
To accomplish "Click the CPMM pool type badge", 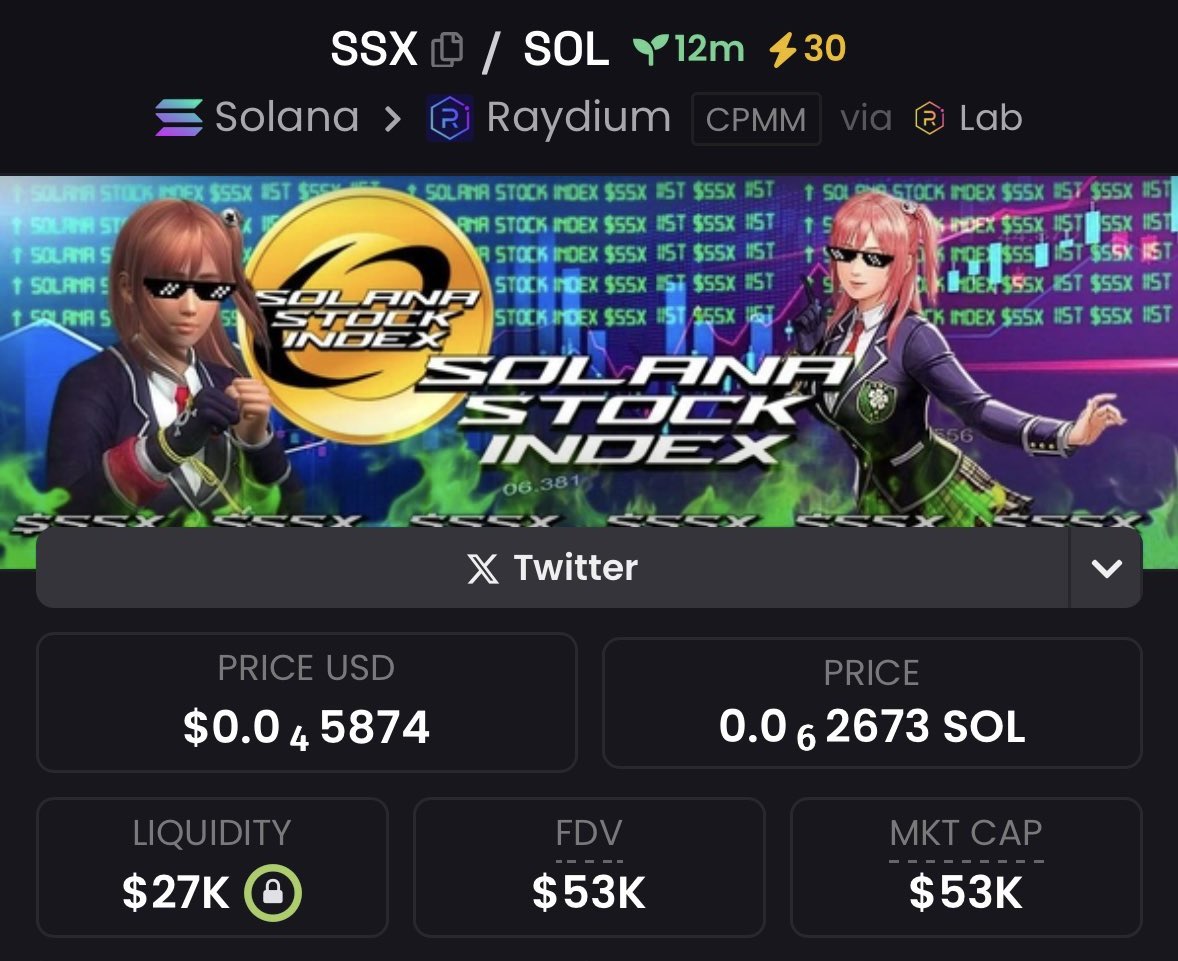I will pyautogui.click(x=756, y=119).
